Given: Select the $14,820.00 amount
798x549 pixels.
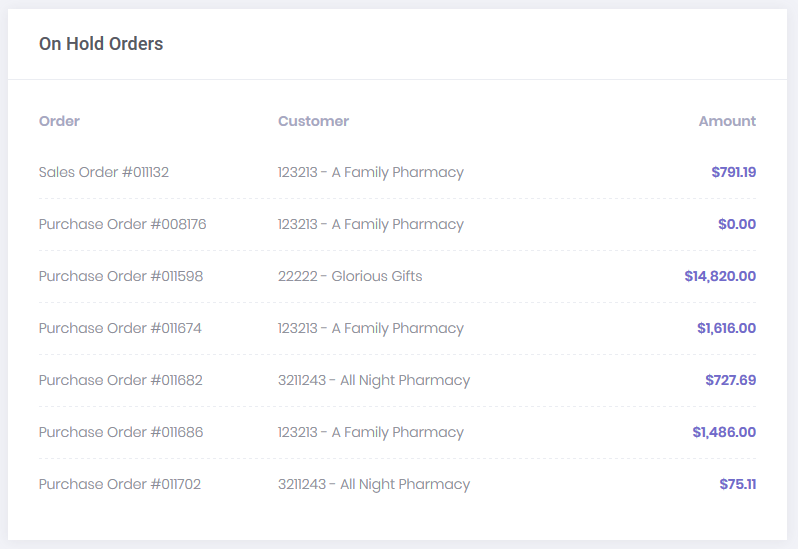Looking at the screenshot, I should tap(720, 276).
